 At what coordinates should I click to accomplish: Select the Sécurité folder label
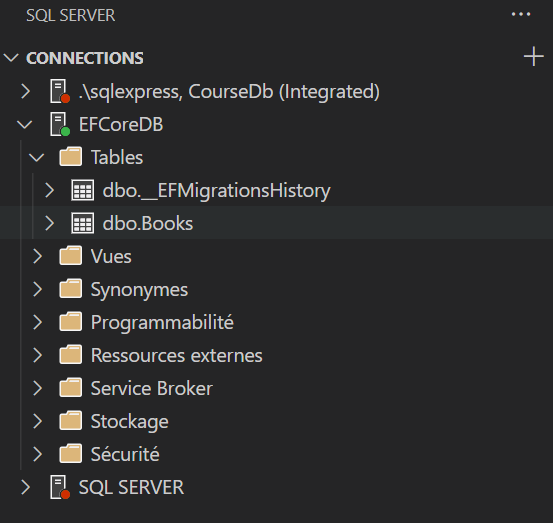(x=125, y=454)
